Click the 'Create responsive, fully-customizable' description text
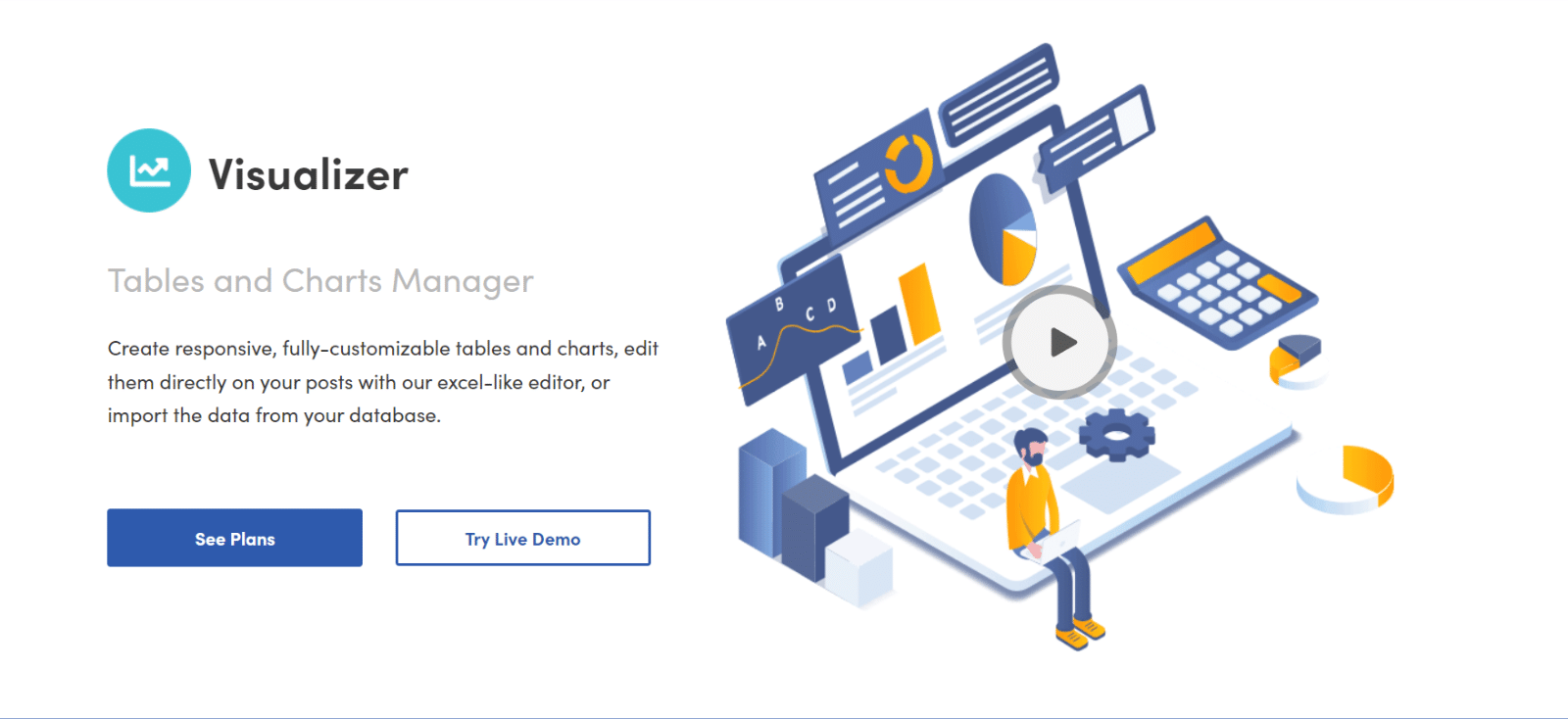1568x719 pixels. [383, 382]
